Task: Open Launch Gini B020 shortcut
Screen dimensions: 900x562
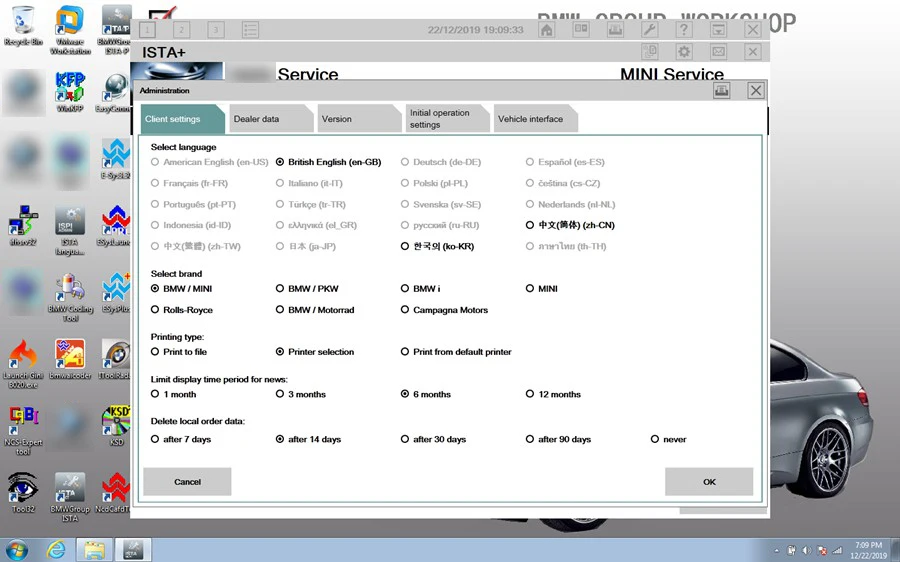Action: point(23,364)
